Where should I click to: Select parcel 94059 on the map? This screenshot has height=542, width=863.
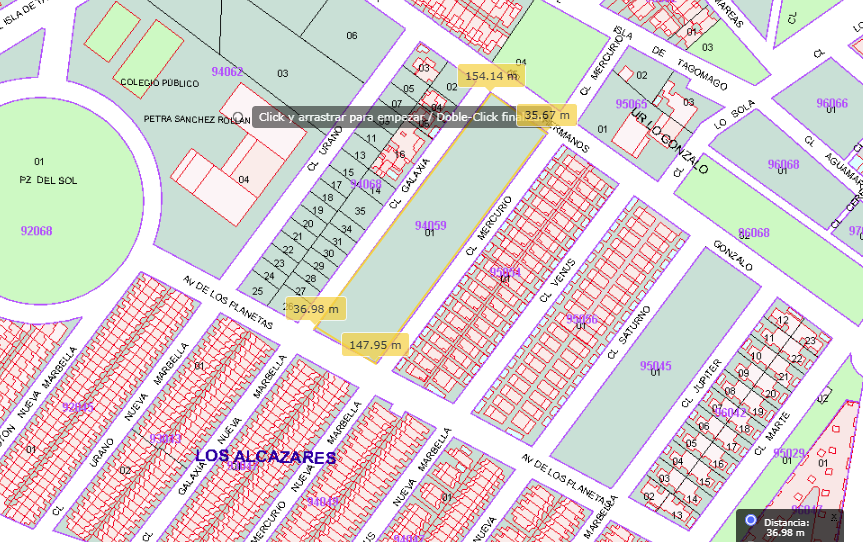(x=430, y=226)
